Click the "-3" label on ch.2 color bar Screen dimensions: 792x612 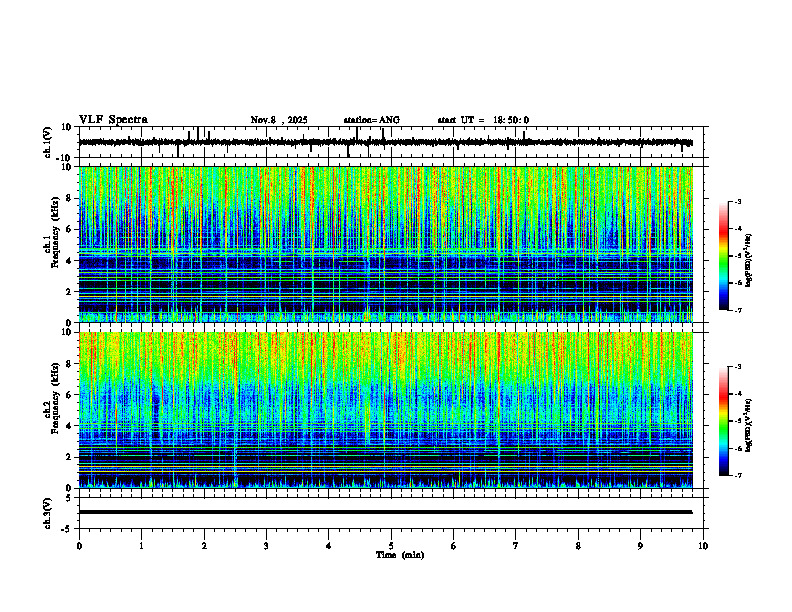point(737,367)
